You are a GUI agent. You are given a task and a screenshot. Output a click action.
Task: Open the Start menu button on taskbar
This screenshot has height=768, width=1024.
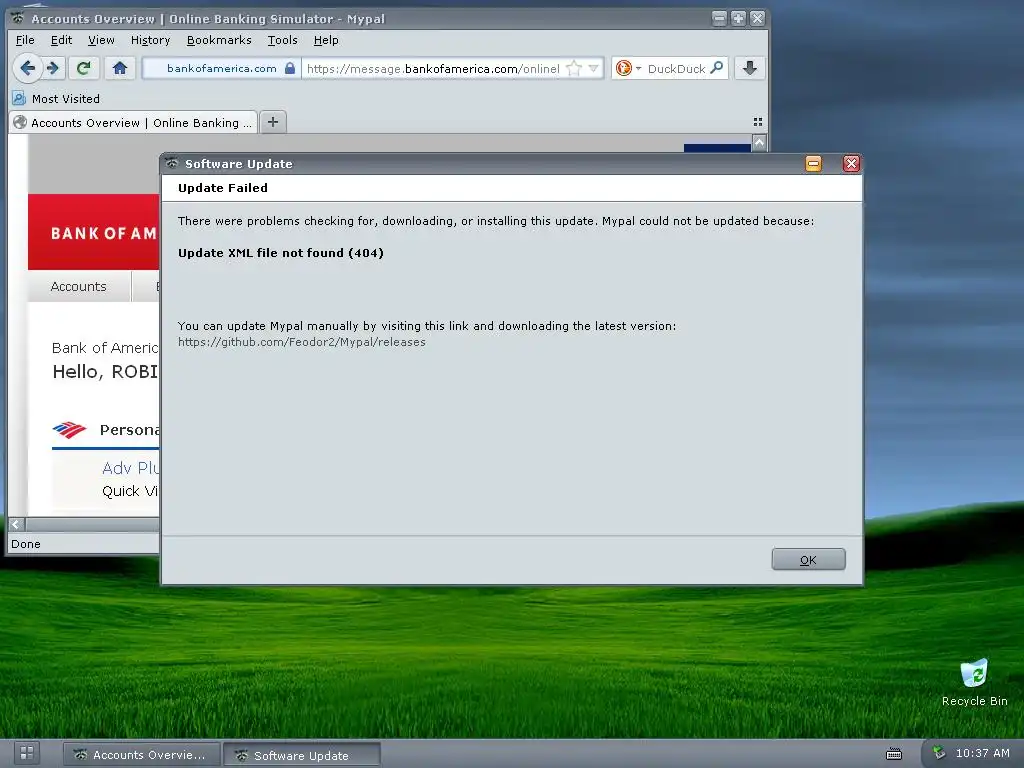pos(27,753)
